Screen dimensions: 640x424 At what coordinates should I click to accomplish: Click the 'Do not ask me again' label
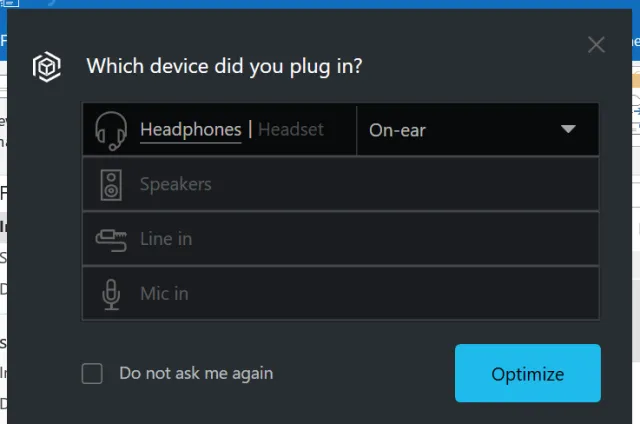click(196, 374)
